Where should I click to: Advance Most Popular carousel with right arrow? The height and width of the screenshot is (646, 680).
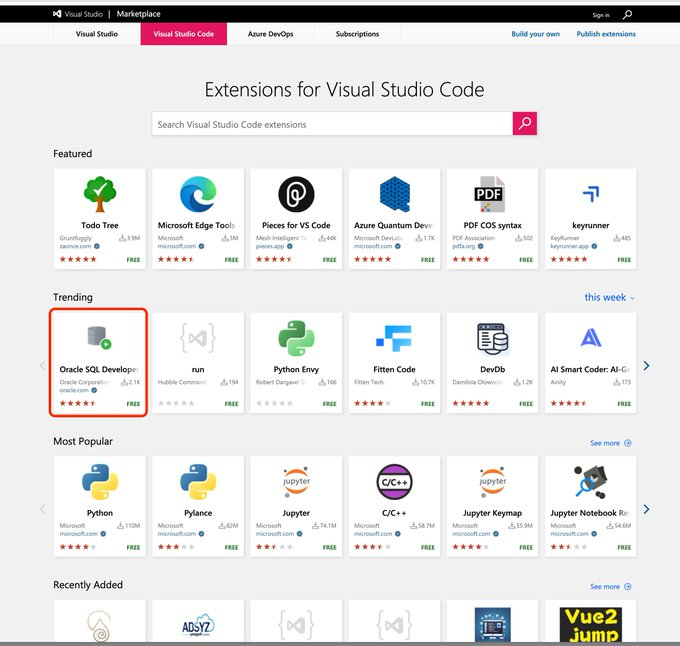[647, 509]
